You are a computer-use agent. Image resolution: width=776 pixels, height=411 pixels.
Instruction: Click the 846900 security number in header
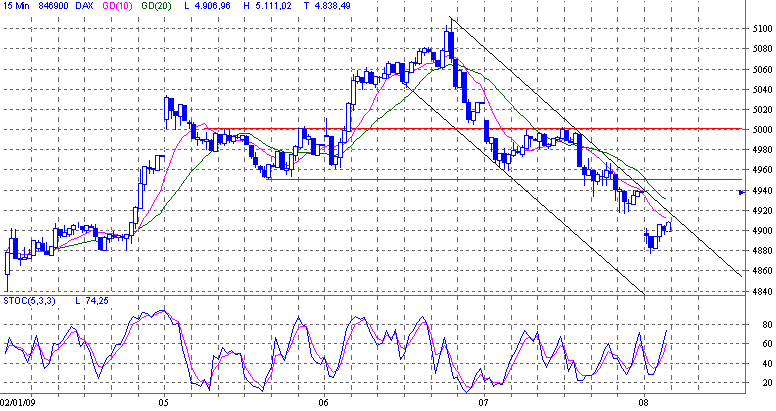coord(52,7)
